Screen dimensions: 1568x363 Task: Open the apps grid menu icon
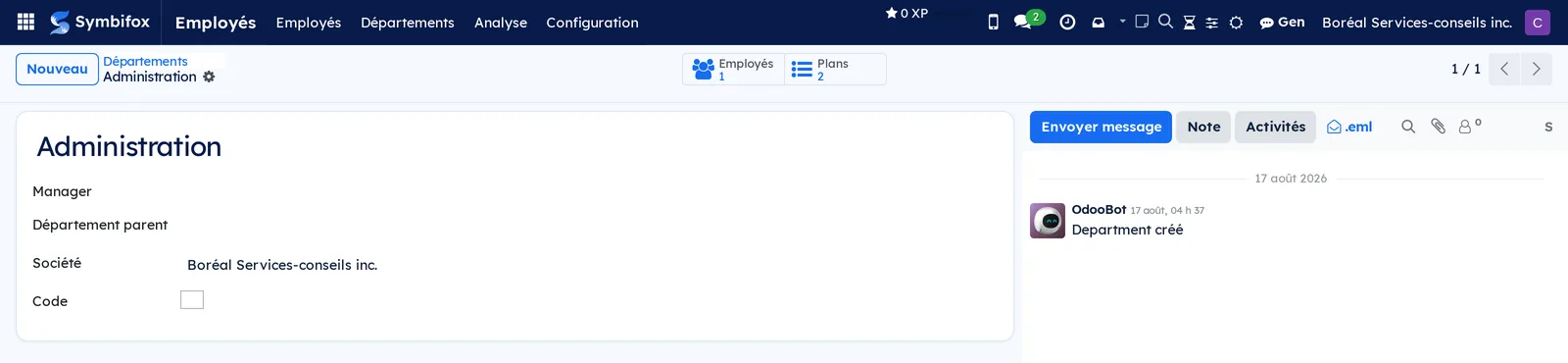26,22
